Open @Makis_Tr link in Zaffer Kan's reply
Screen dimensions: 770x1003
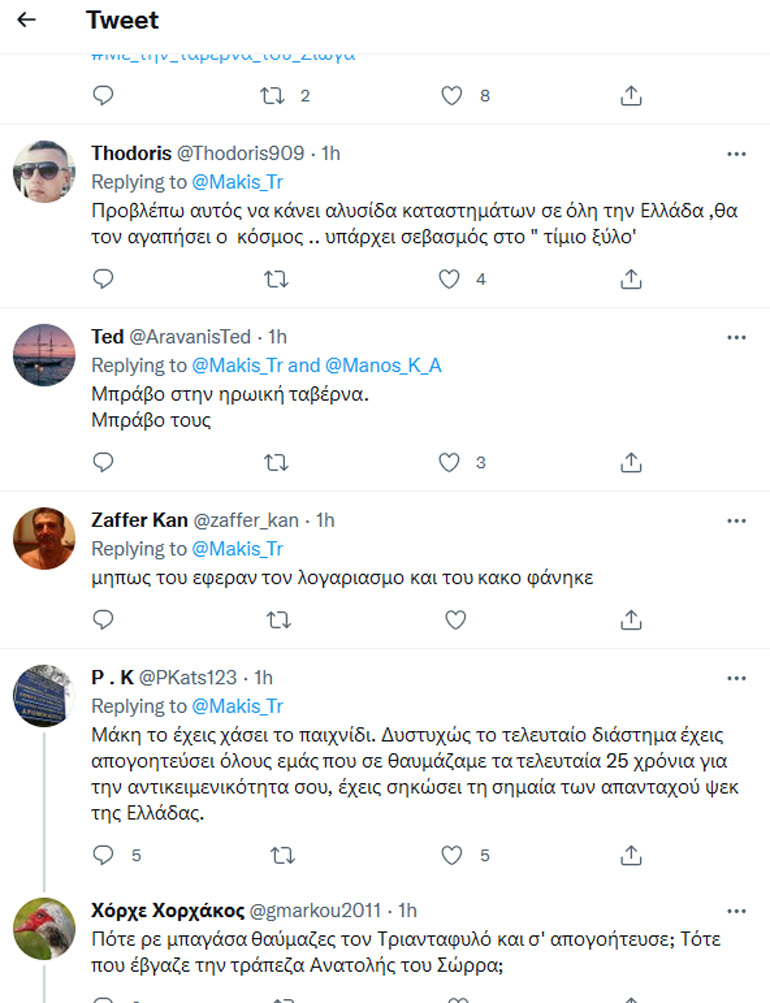pyautogui.click(x=237, y=549)
